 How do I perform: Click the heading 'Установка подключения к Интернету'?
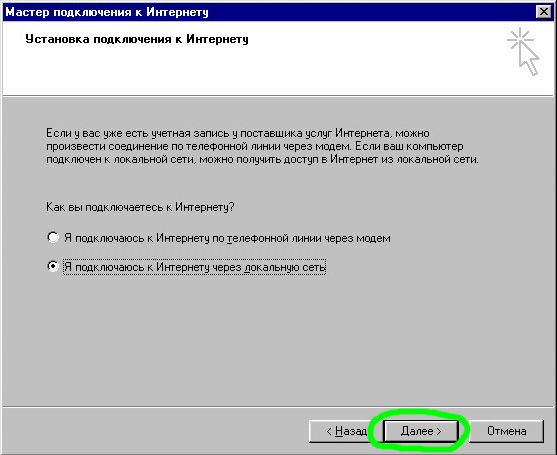click(137, 39)
